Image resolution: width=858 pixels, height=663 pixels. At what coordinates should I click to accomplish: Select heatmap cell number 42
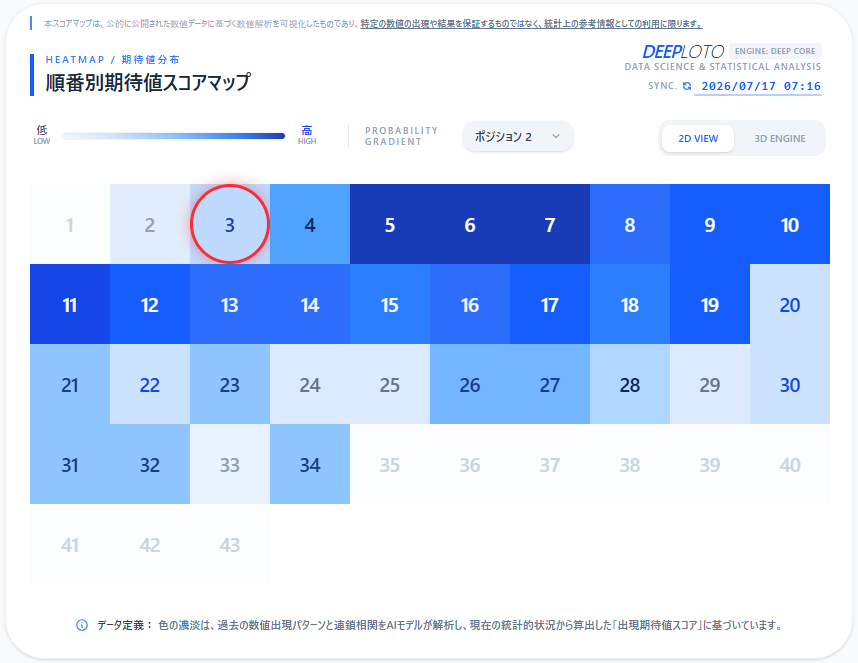[150, 544]
